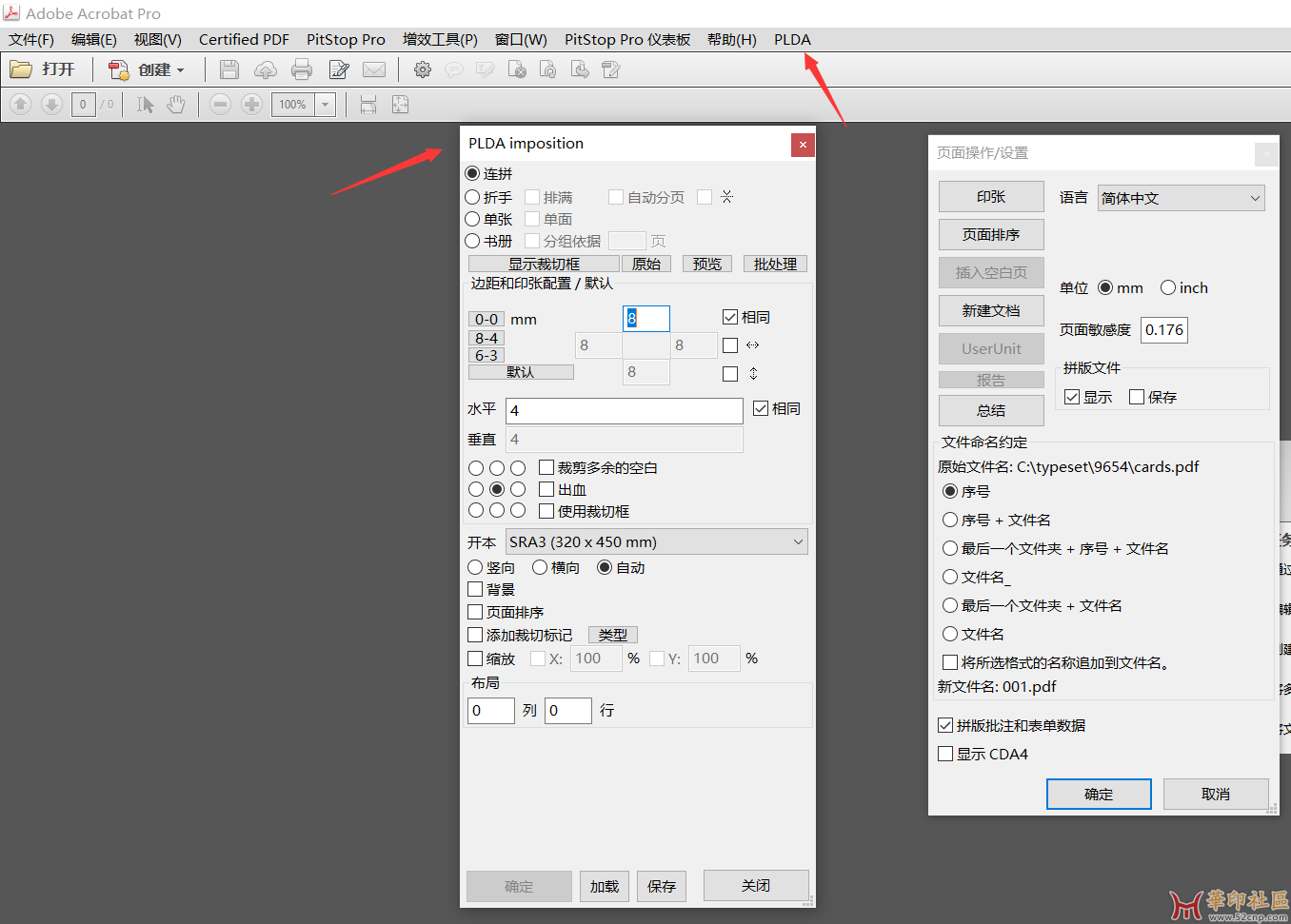The width and height of the screenshot is (1291, 924).
Task: Click the 新建文档 button
Action: 991,311
